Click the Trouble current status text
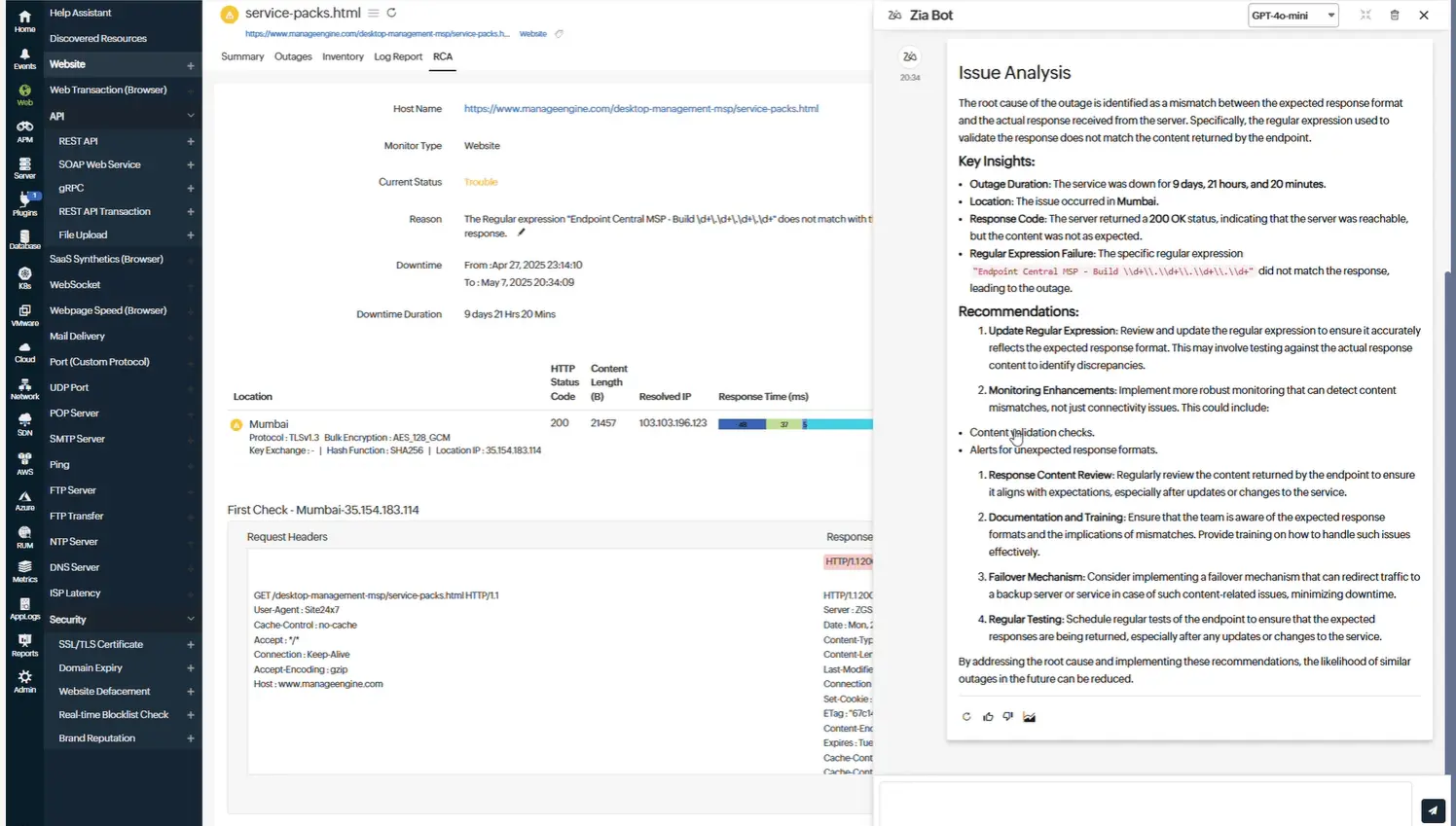 [481, 182]
